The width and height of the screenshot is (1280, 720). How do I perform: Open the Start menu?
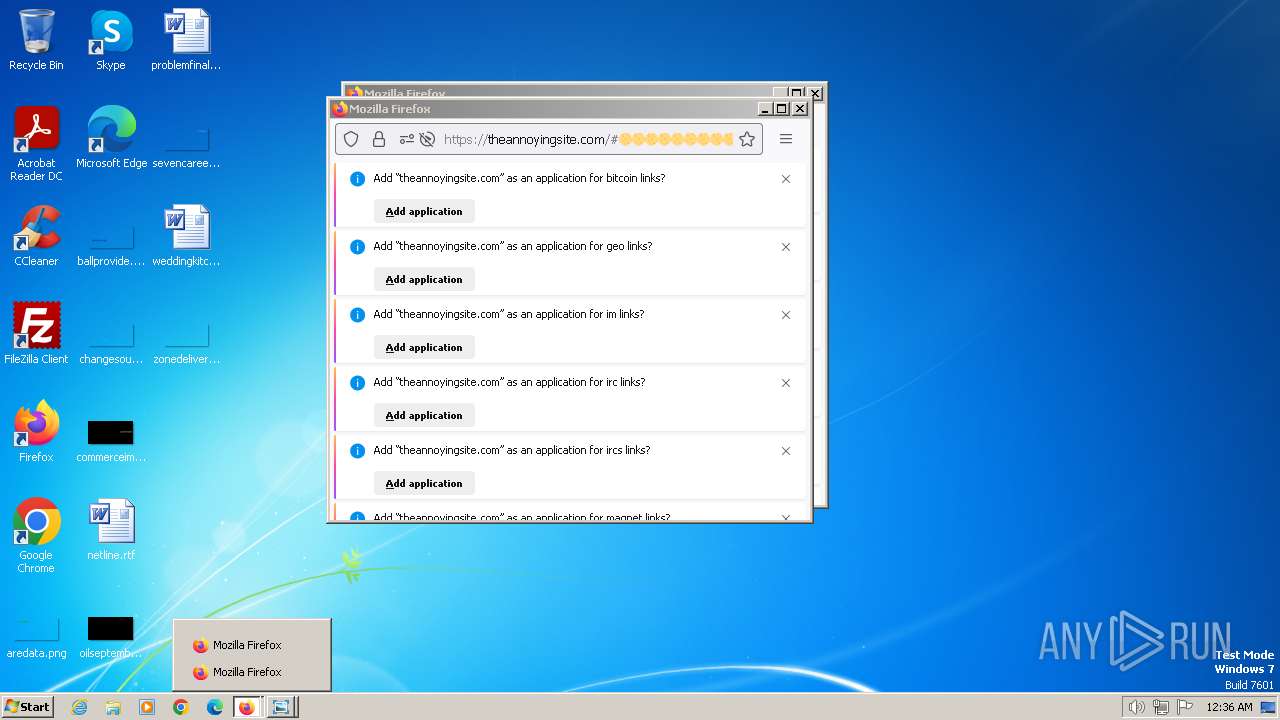click(x=27, y=707)
